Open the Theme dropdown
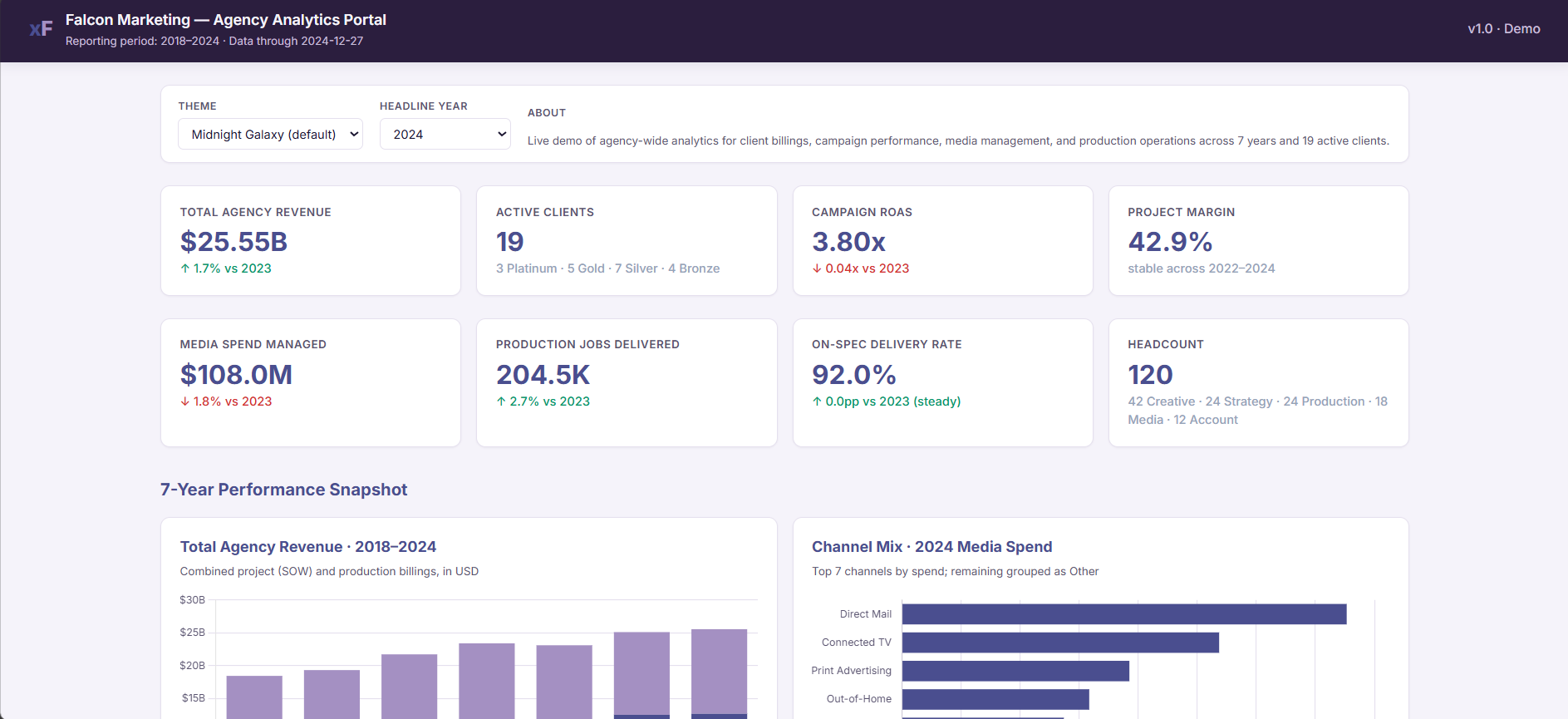1568x719 pixels. pyautogui.click(x=270, y=134)
